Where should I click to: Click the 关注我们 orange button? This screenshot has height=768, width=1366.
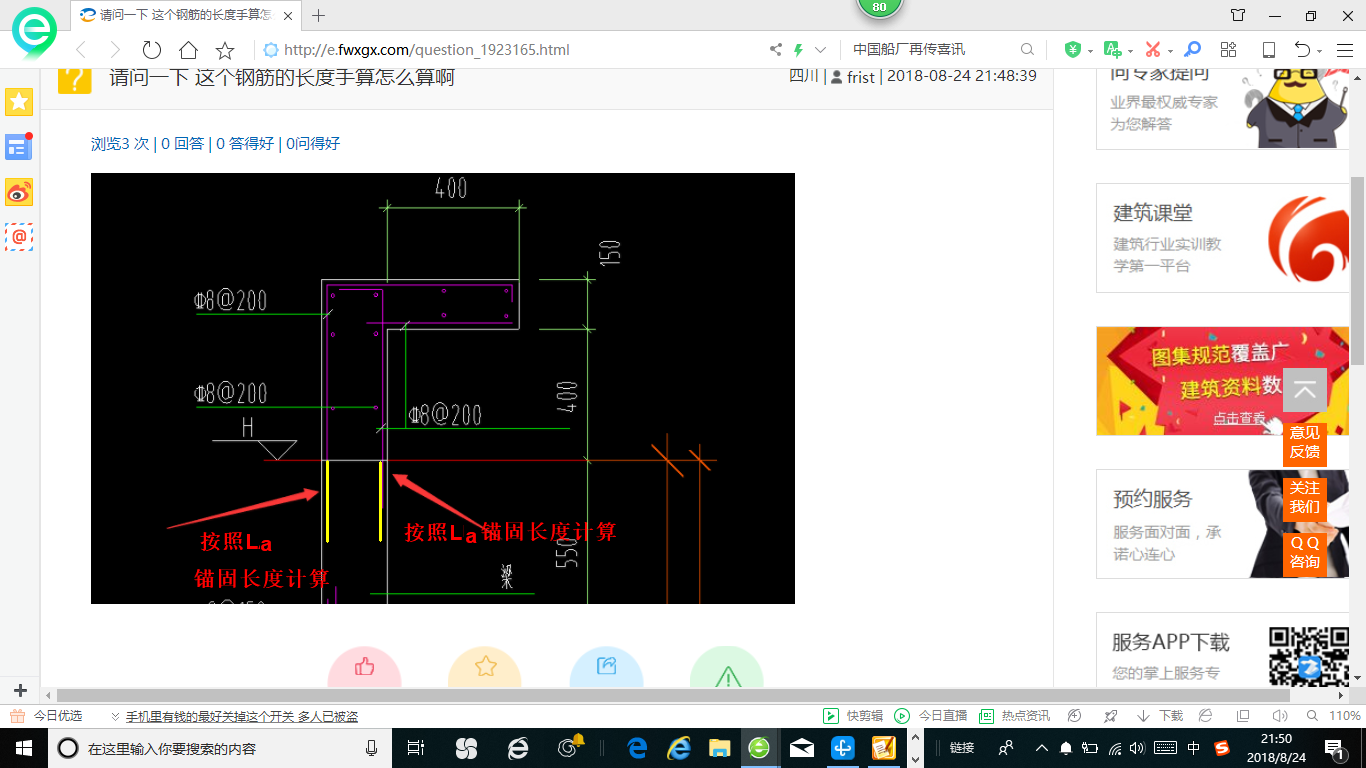pyautogui.click(x=1305, y=497)
